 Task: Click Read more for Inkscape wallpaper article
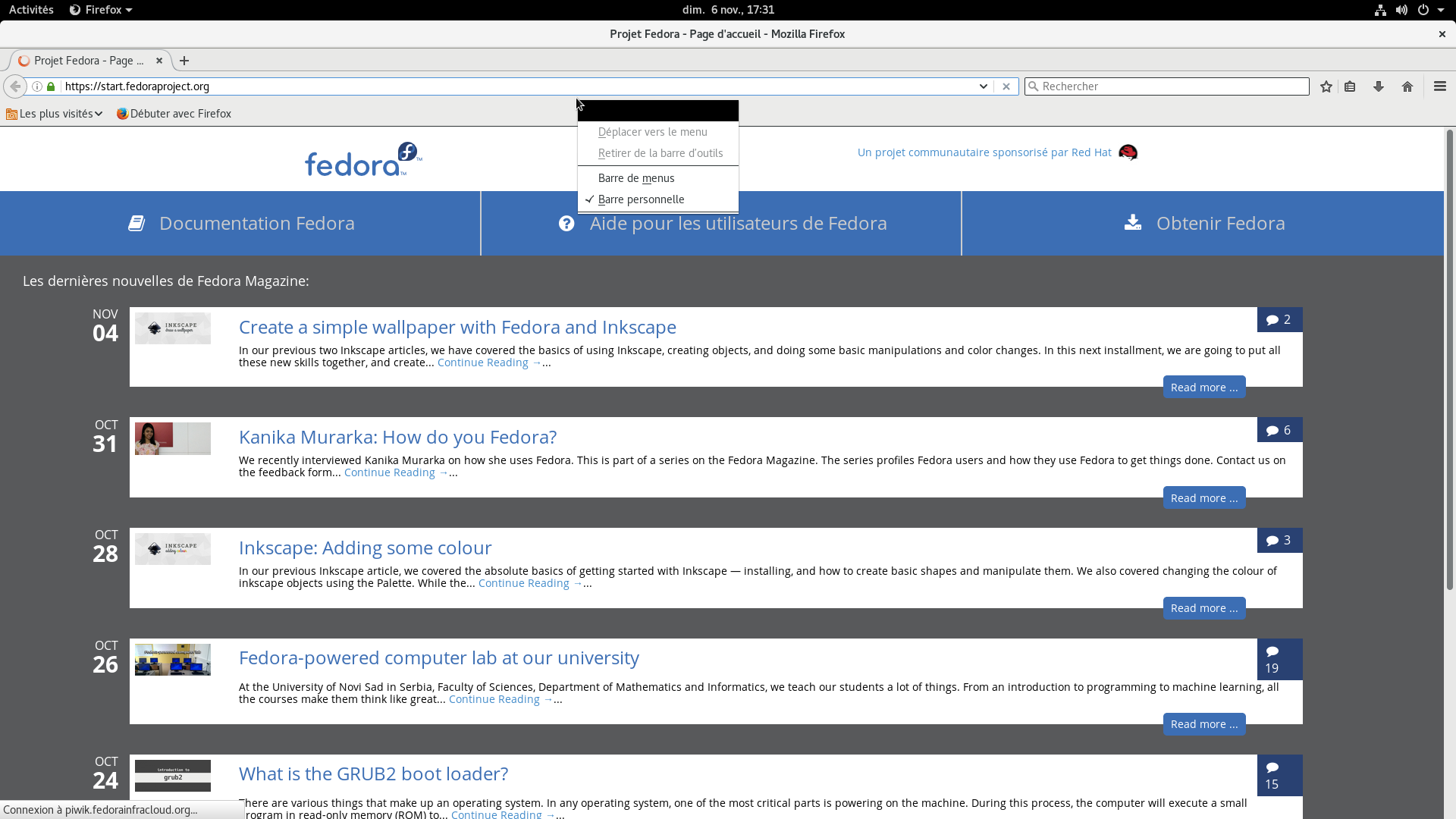[1203, 388]
